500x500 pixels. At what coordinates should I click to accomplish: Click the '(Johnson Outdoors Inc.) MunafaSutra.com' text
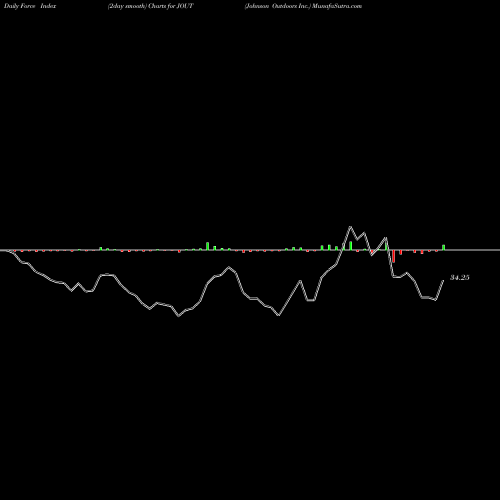coord(303,6)
